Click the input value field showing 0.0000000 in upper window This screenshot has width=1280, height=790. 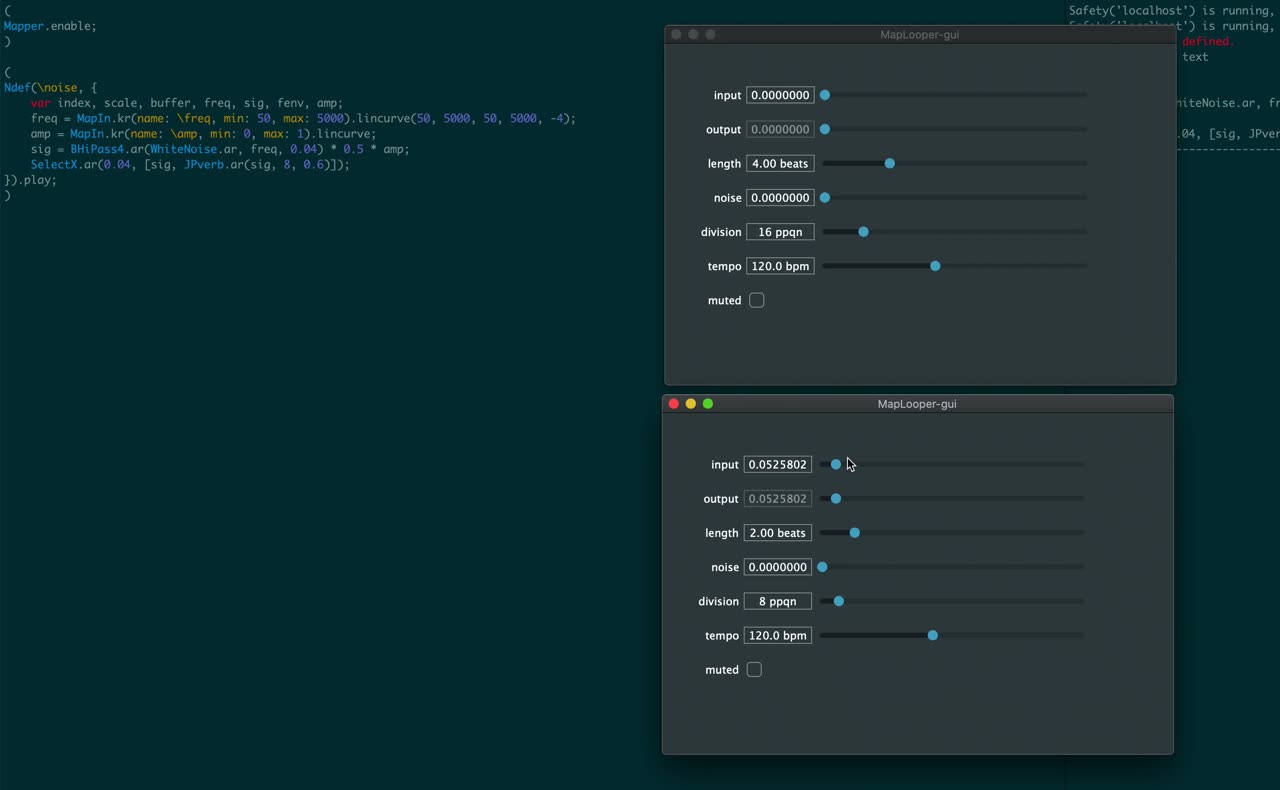click(x=780, y=95)
